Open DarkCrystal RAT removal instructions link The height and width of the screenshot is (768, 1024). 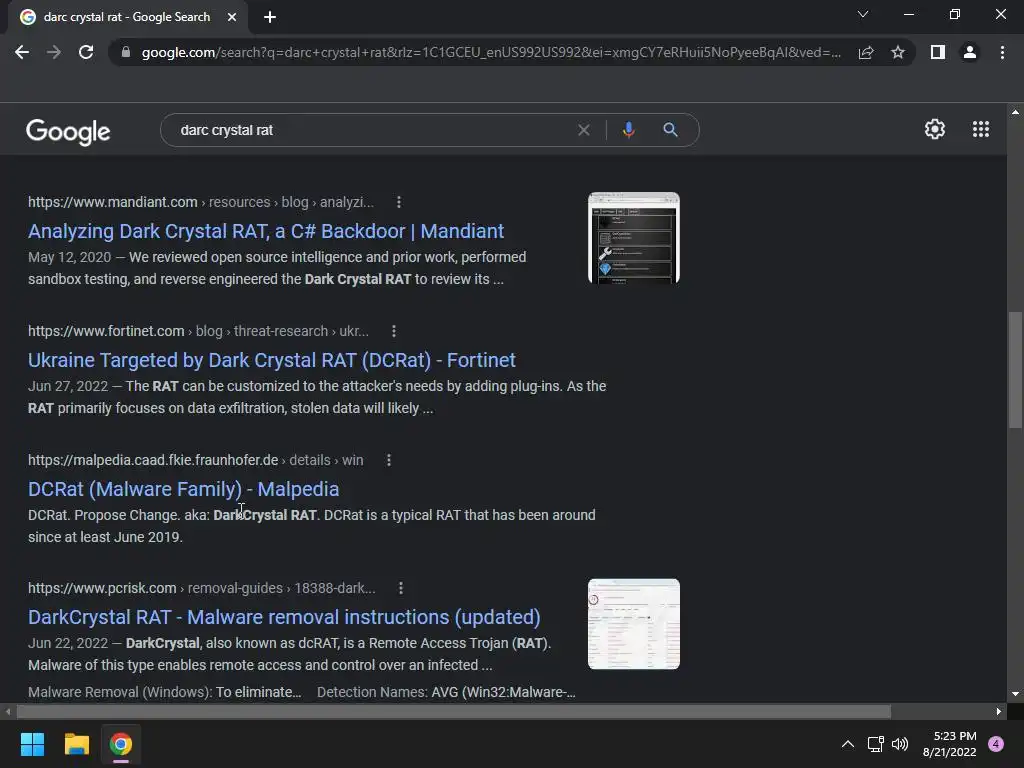coord(284,617)
